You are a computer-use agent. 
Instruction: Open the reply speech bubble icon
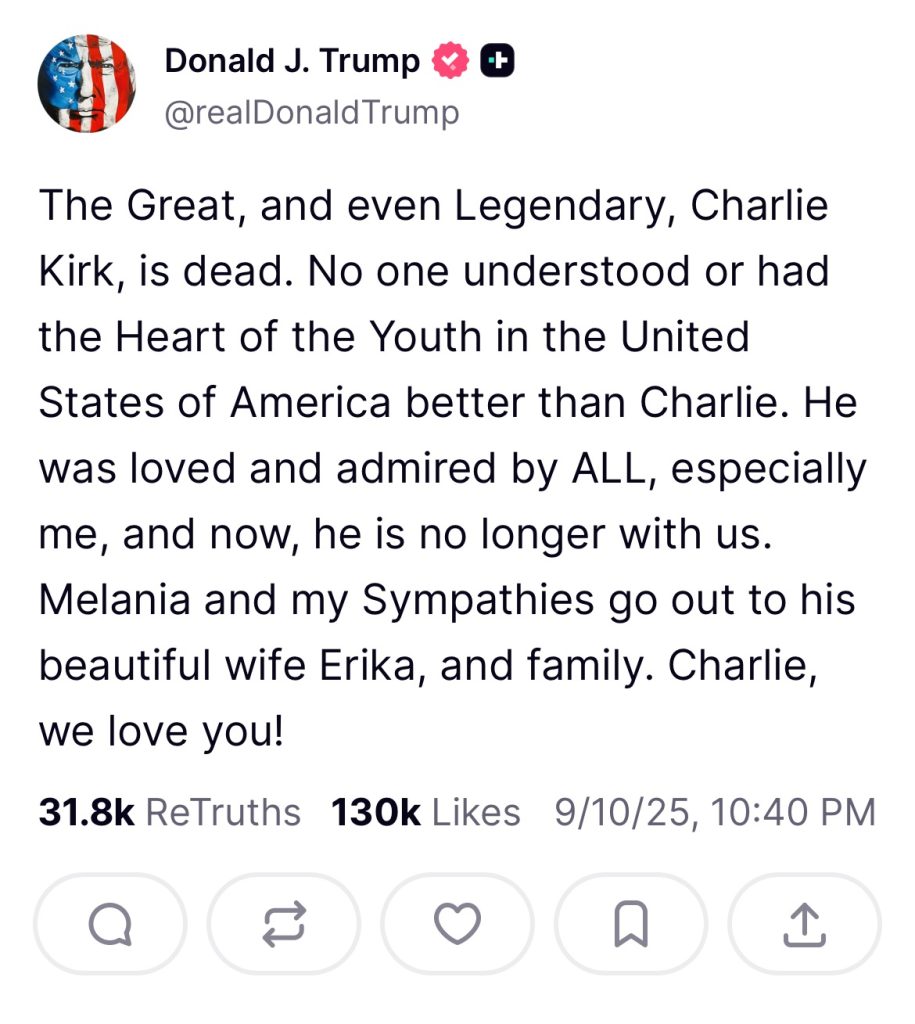[x=110, y=924]
